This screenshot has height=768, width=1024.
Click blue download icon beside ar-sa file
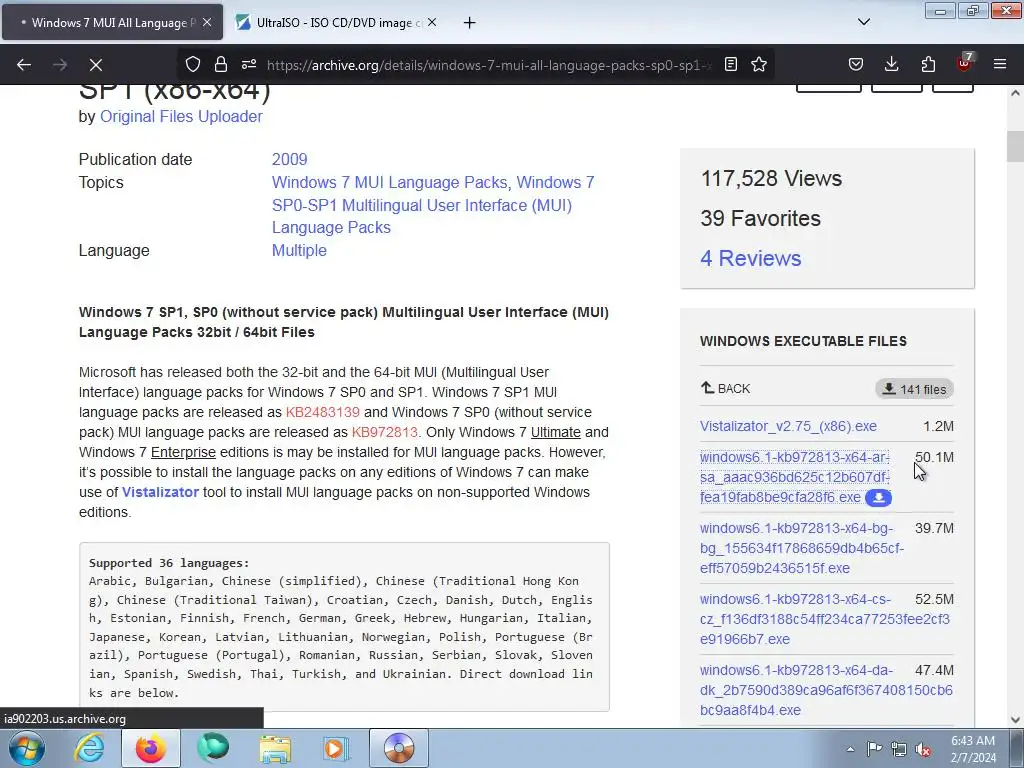878,498
